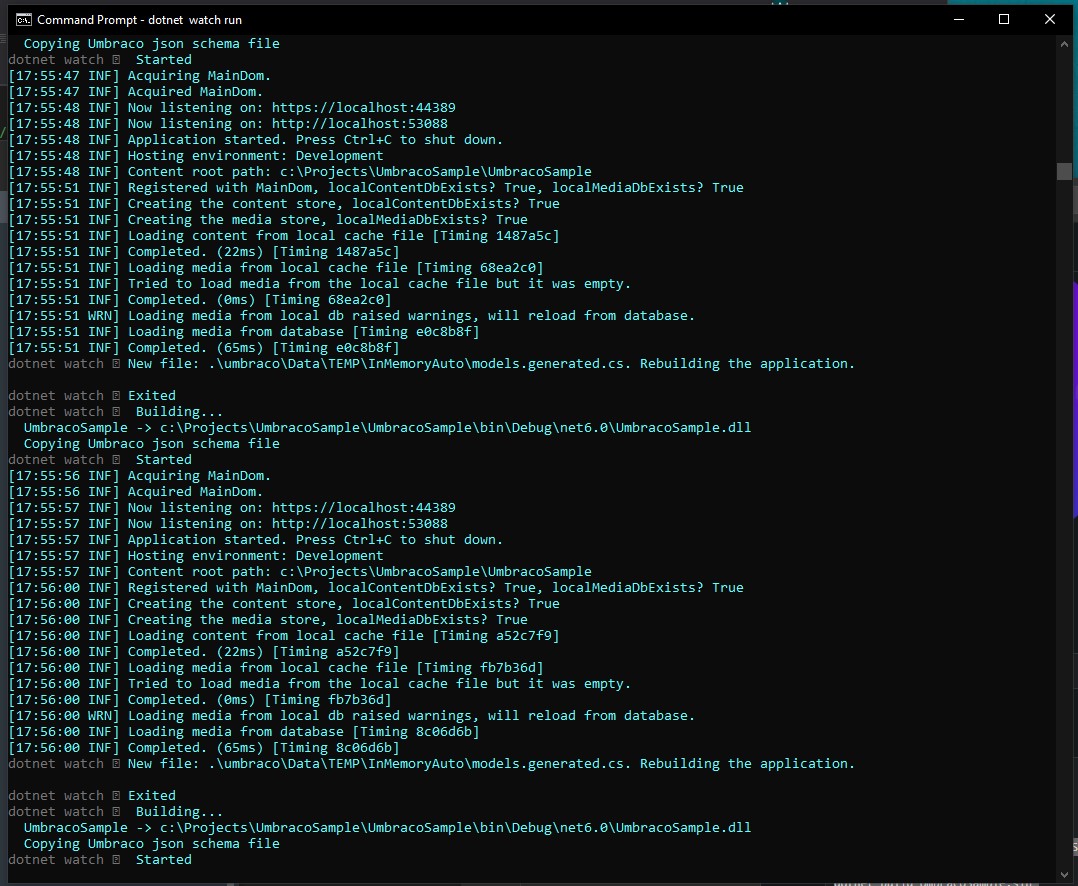The width and height of the screenshot is (1078, 886).
Task: Click 'Loading media from database [Timing e0c8b8f]'
Action: pos(303,331)
